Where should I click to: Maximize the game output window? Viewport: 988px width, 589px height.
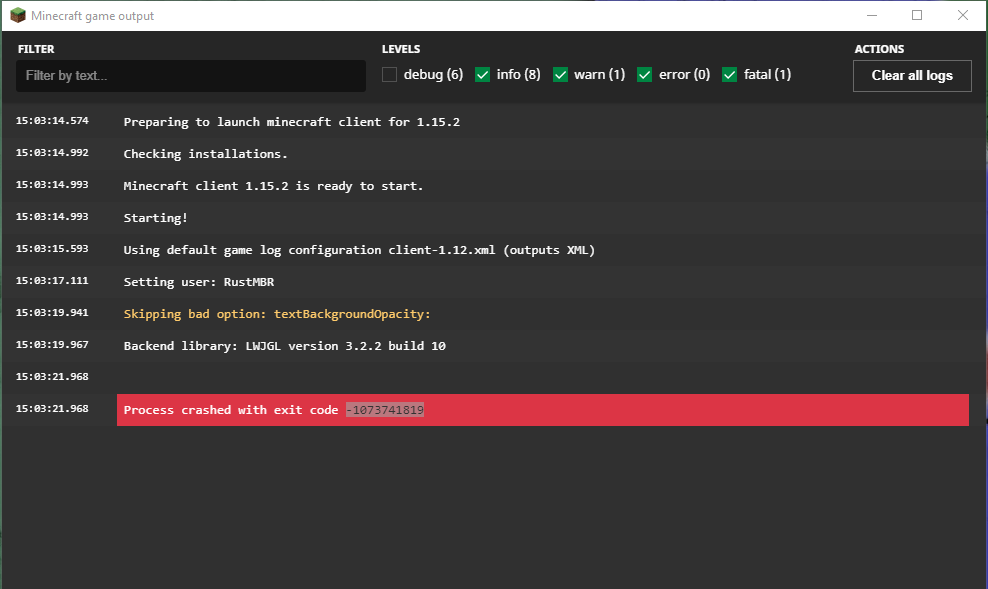(x=917, y=15)
